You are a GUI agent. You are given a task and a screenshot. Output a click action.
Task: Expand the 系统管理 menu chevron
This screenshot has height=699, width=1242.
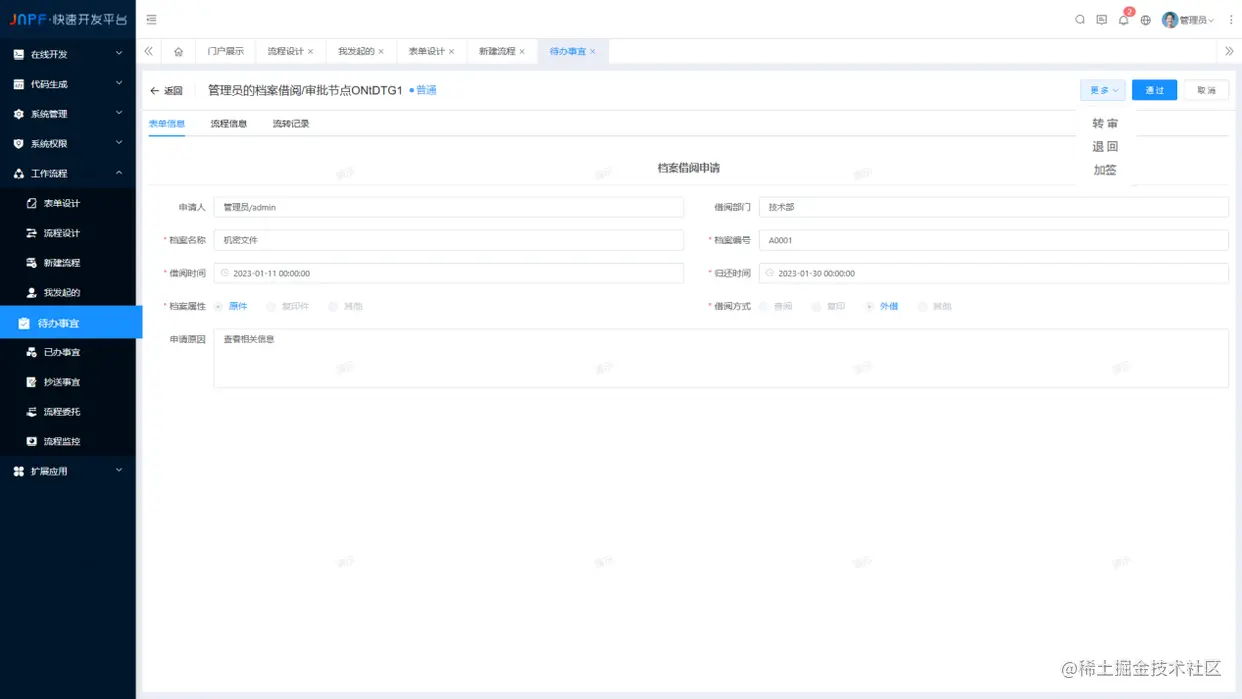pos(119,113)
